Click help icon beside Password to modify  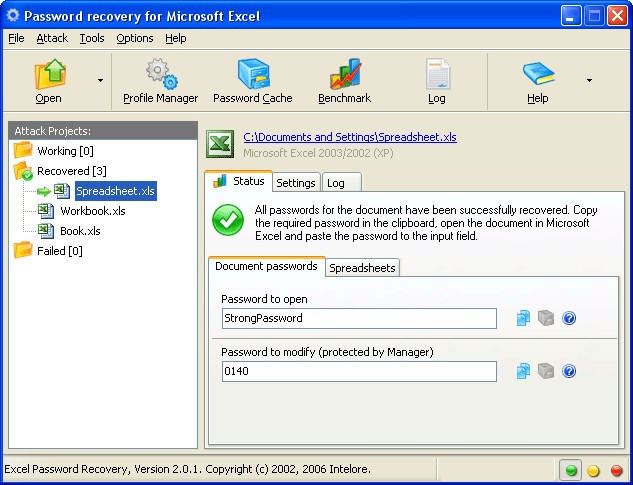coord(569,371)
